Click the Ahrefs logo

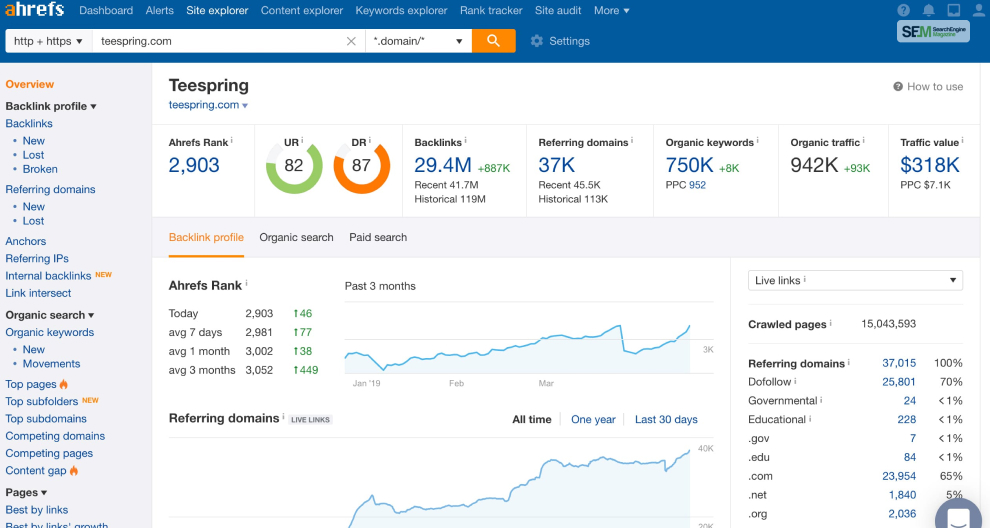click(x=35, y=9)
